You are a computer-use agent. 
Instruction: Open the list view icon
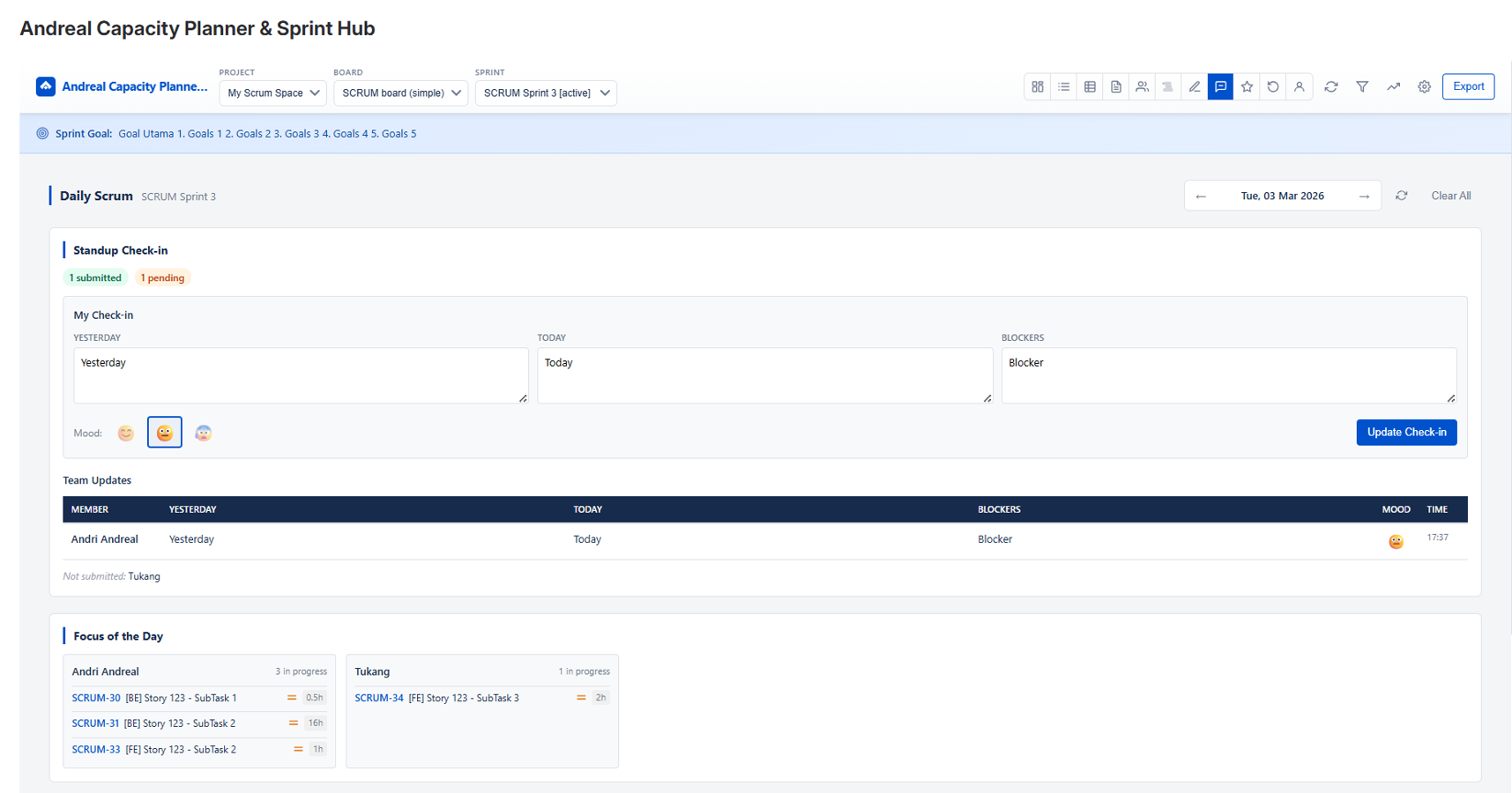click(x=1063, y=86)
